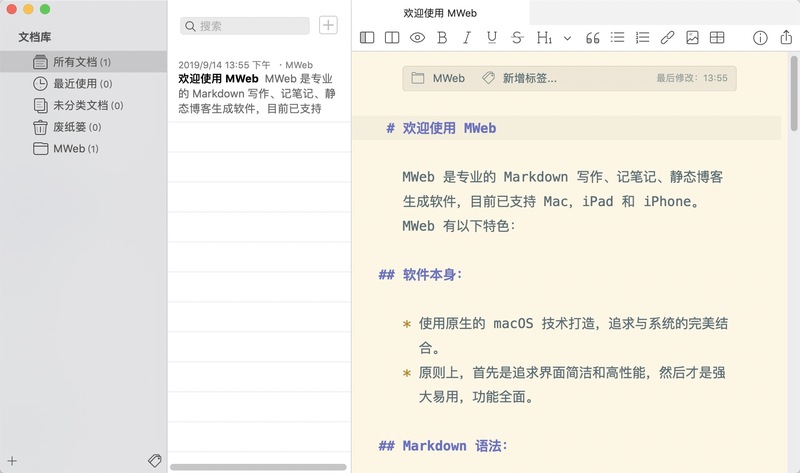
Task: Toggle the sidebar panel layout icon
Action: [367, 38]
